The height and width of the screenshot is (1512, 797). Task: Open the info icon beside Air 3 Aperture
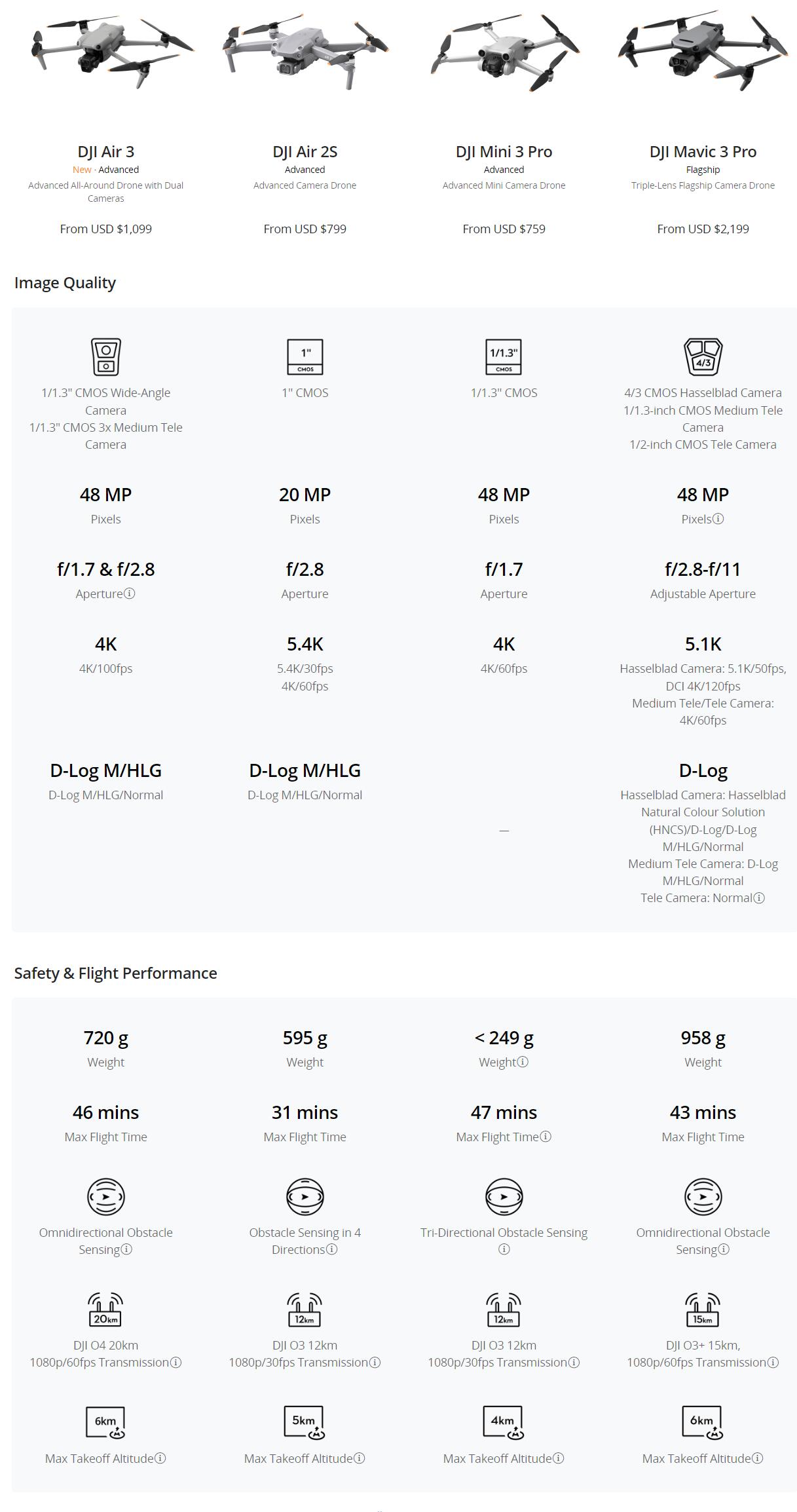pos(129,594)
